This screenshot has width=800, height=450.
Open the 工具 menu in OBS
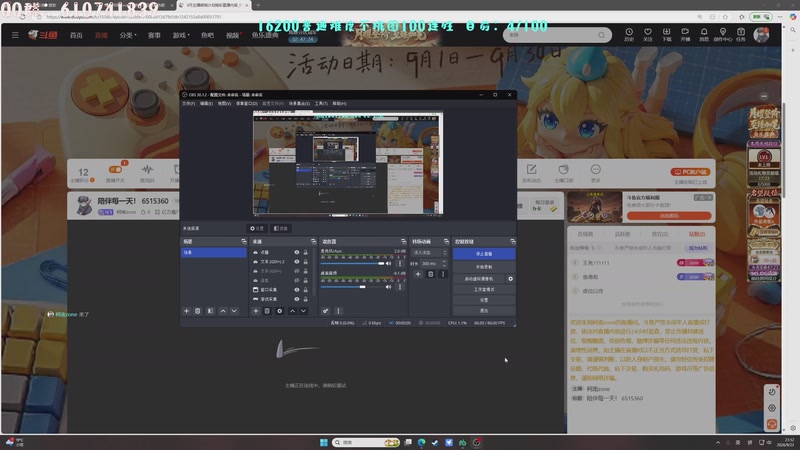(321, 104)
